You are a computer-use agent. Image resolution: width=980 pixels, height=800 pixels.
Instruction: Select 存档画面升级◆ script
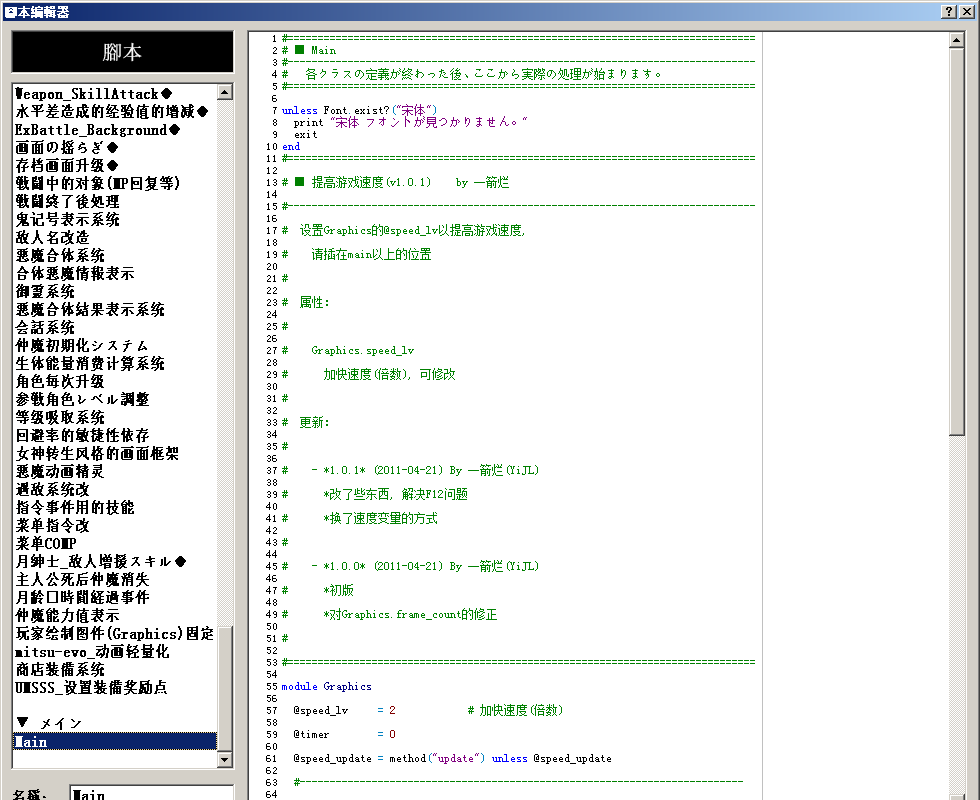tap(115, 166)
